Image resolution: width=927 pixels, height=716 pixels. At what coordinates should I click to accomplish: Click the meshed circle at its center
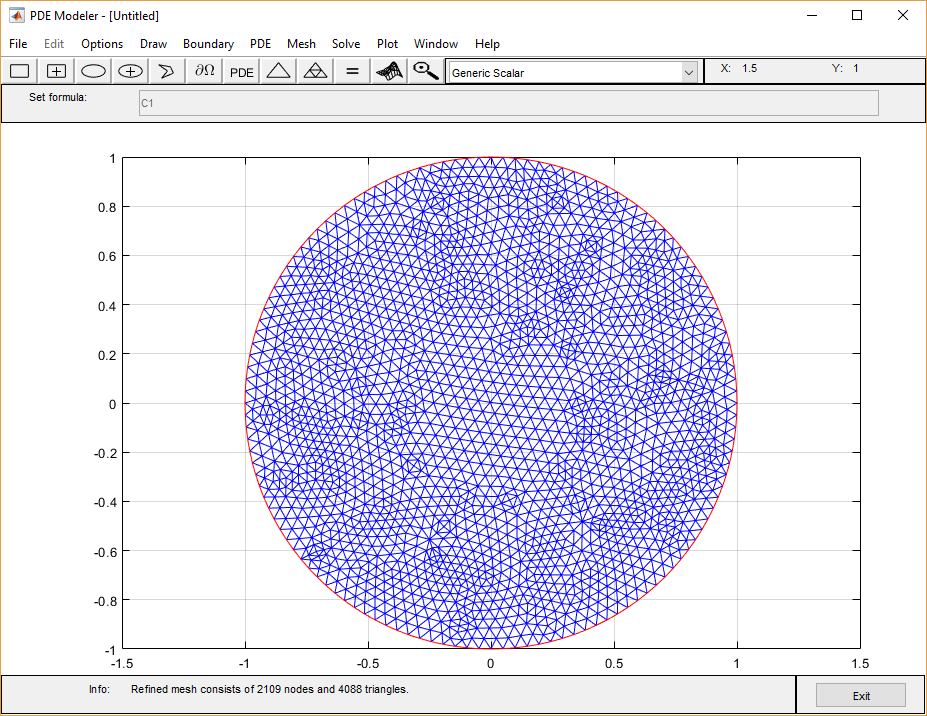click(x=491, y=404)
